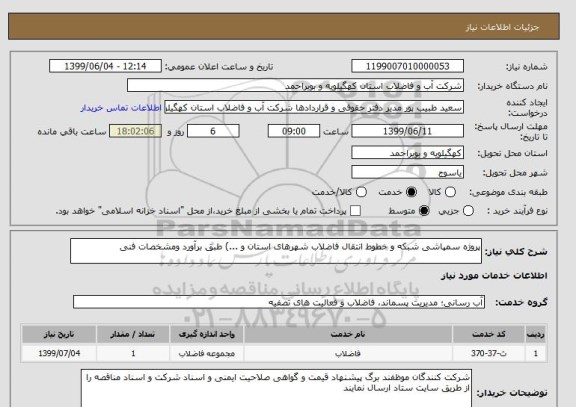Choose the جزیی purchase process option
Viewport: 576px width, 407px height.
tap(468, 211)
